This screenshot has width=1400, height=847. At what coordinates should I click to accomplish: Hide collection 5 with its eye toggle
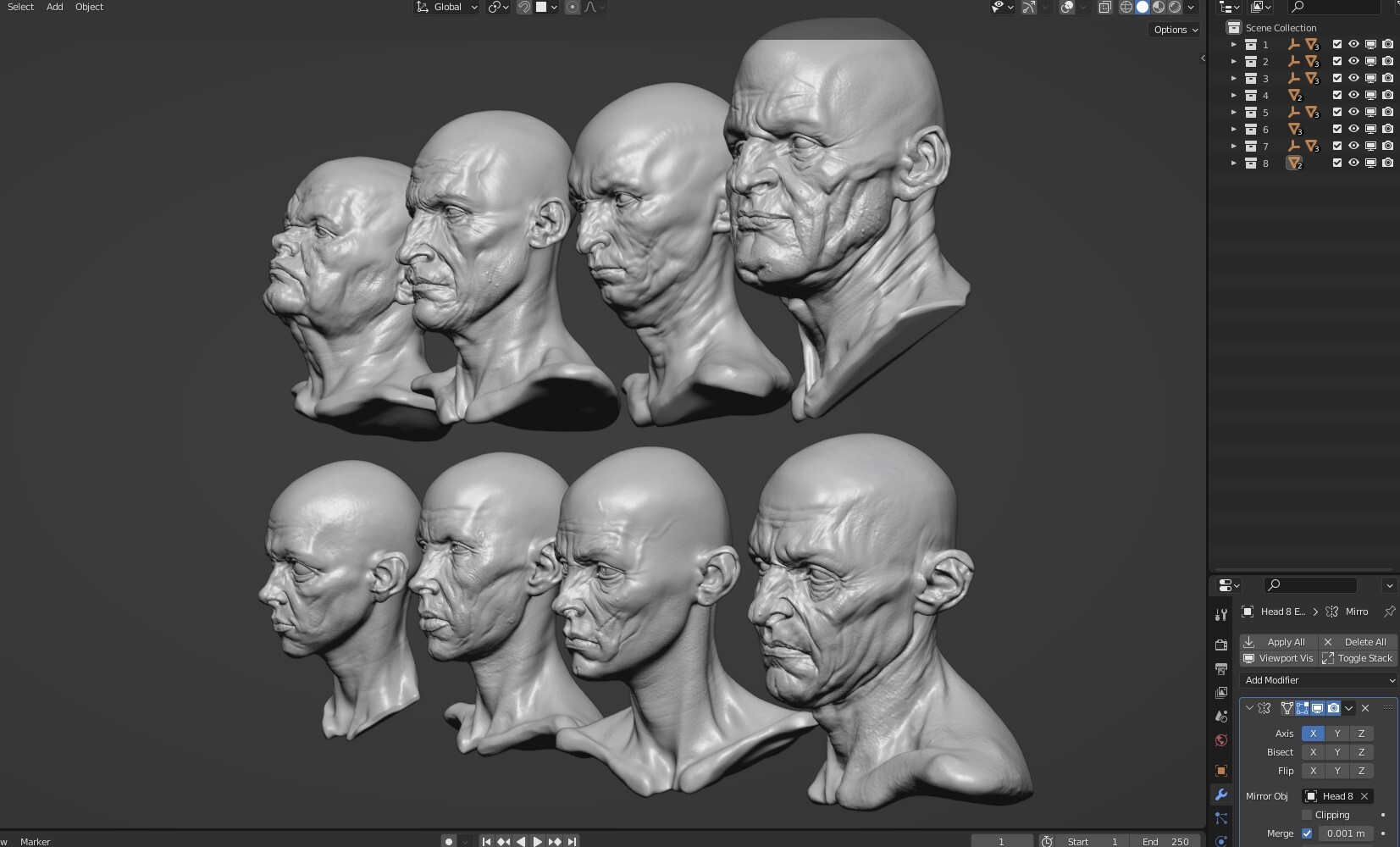1353,112
